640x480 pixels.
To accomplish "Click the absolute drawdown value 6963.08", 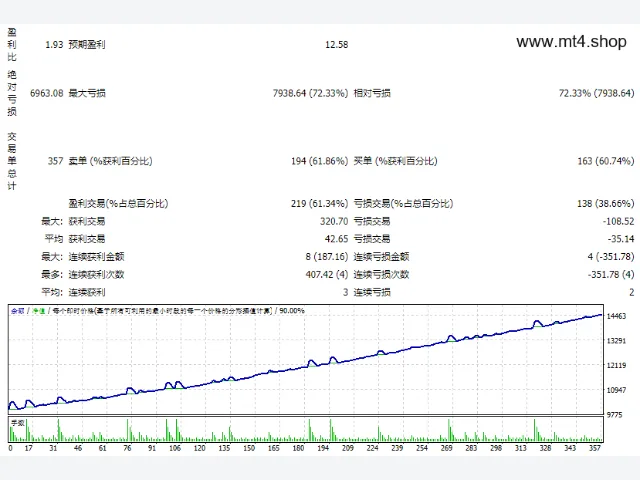I will tap(47, 93).
